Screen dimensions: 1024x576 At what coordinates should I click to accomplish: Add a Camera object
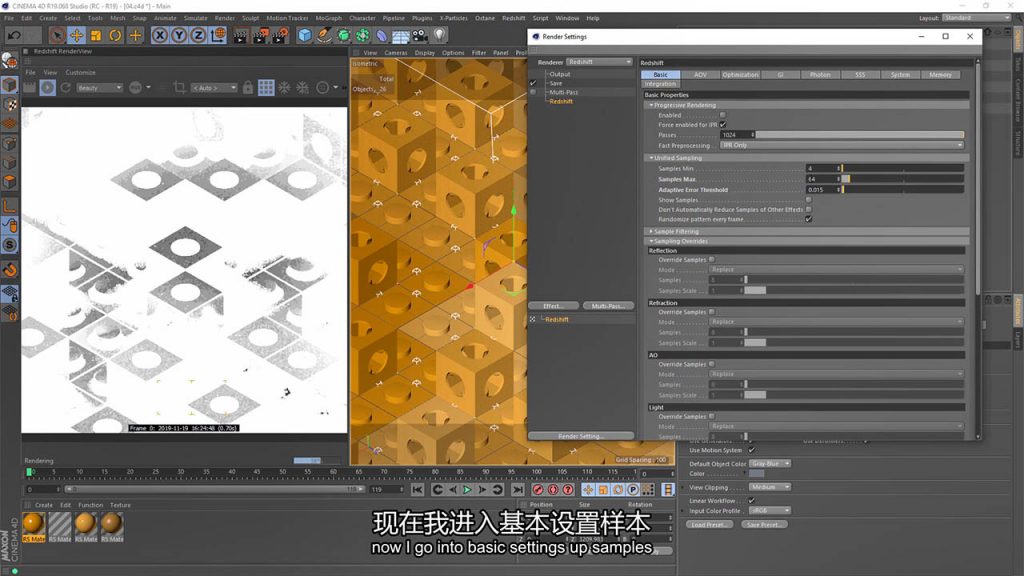[x=420, y=35]
